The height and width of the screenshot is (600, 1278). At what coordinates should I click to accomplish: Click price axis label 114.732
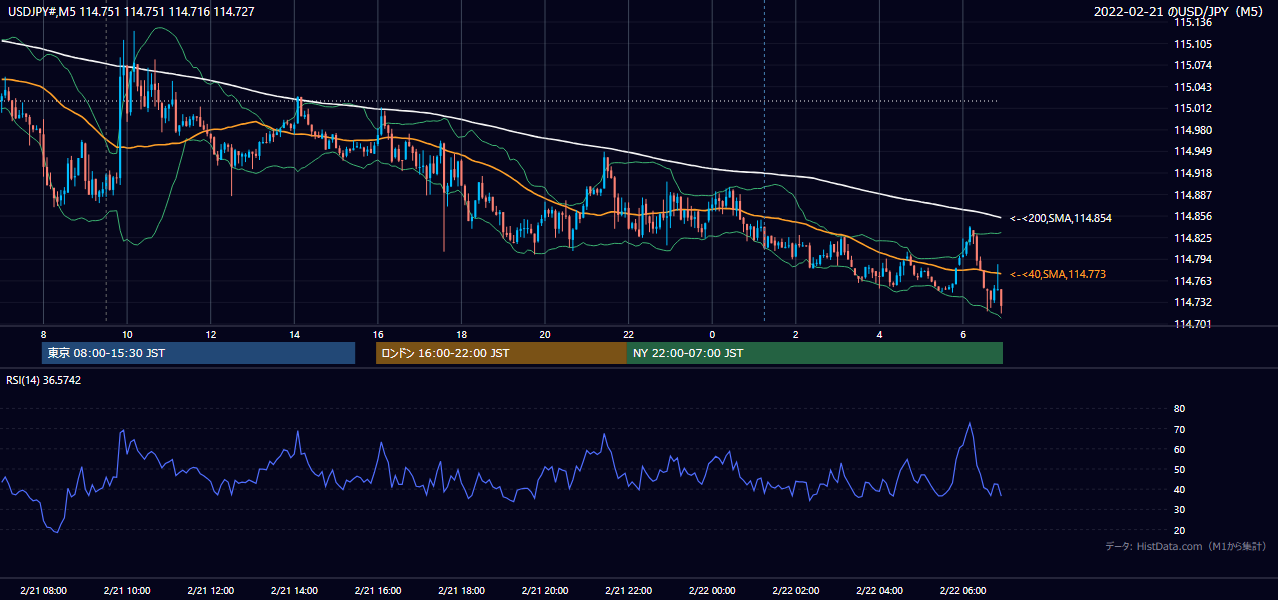pos(1193,302)
